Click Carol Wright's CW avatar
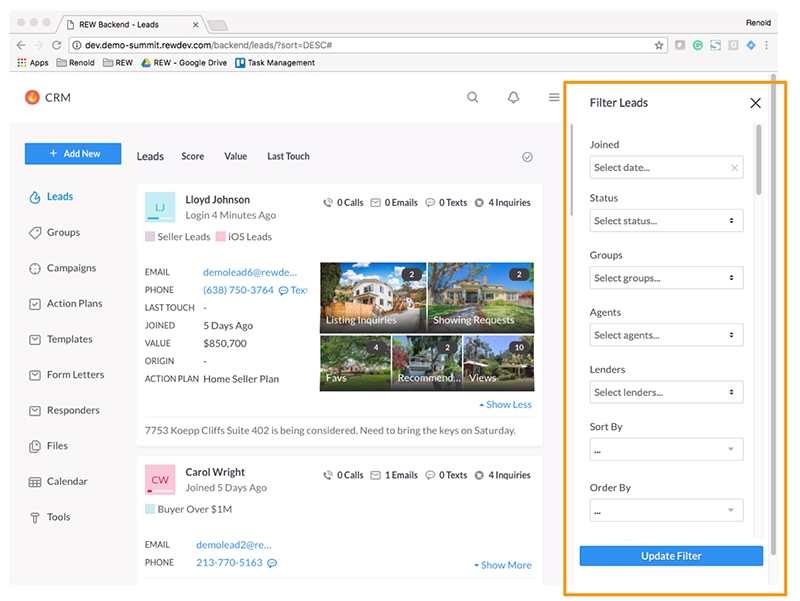The image size is (800, 601). click(x=160, y=479)
